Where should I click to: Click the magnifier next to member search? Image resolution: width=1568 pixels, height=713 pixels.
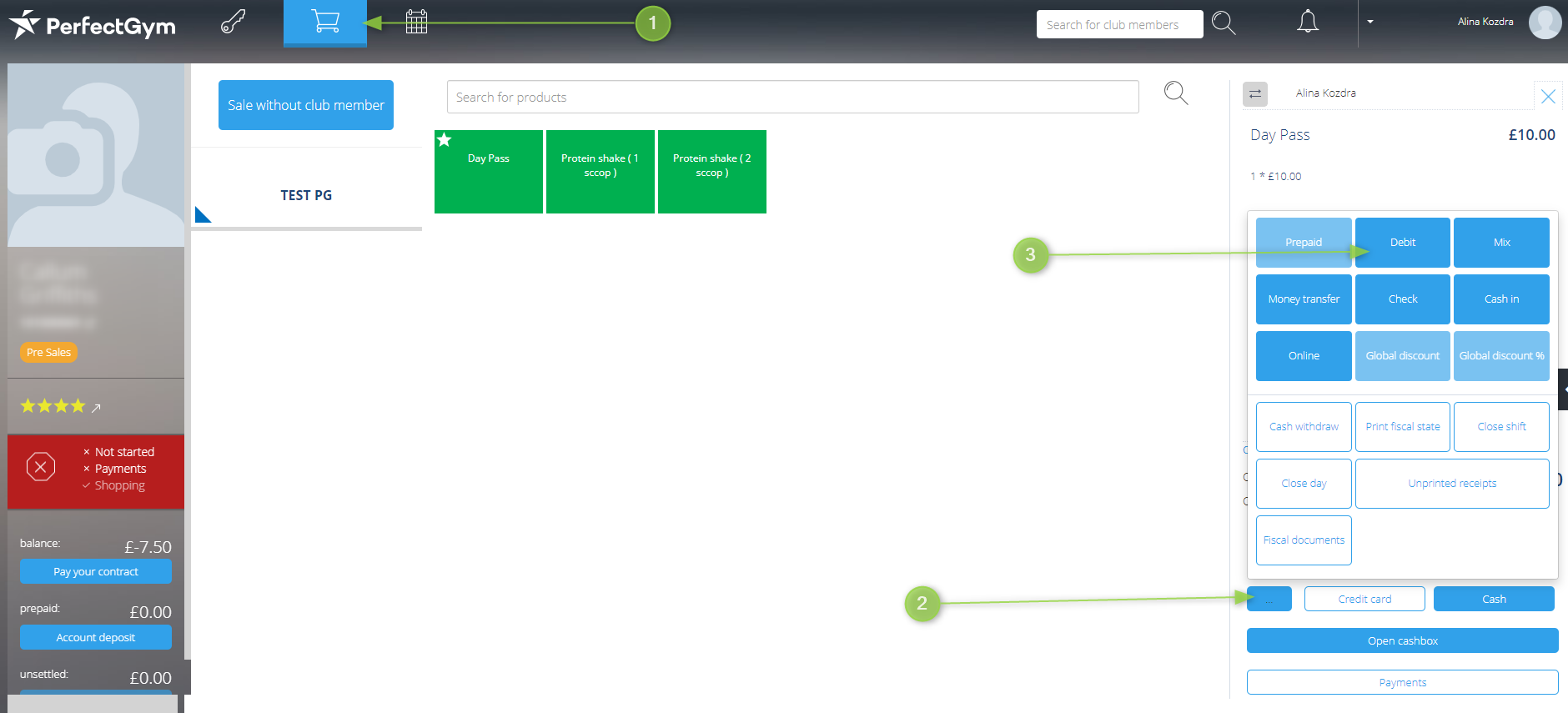pyautogui.click(x=1224, y=23)
